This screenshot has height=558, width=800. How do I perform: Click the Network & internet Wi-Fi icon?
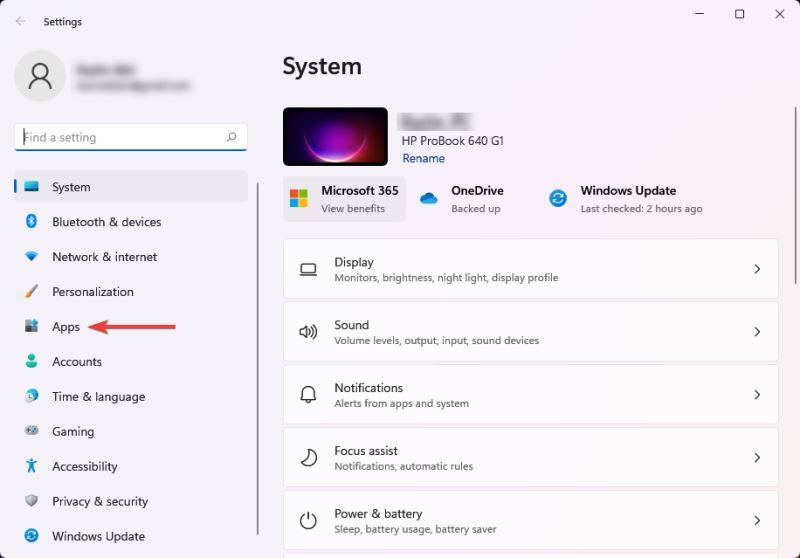31,257
